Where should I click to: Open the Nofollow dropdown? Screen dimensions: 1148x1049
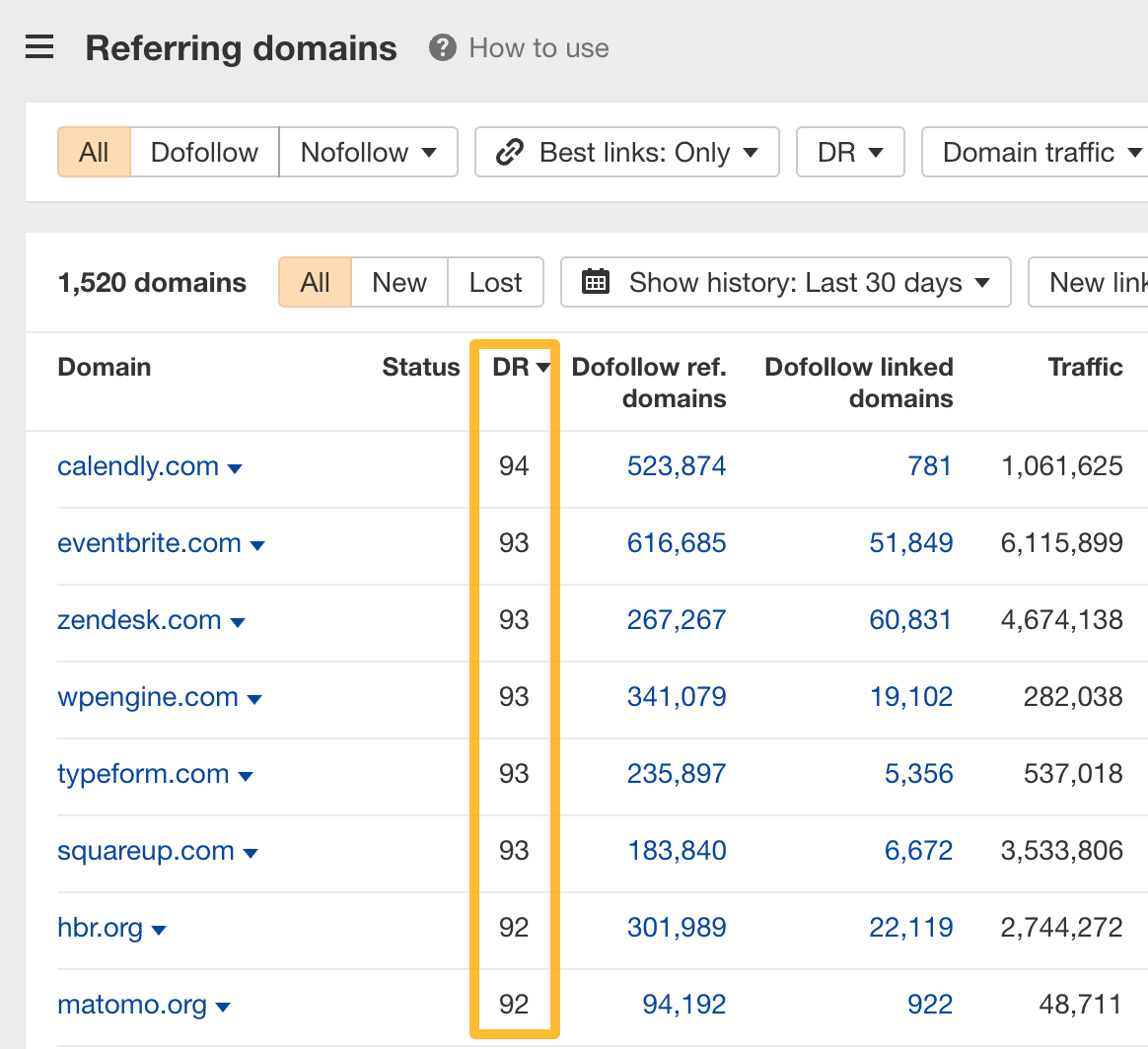point(368,152)
